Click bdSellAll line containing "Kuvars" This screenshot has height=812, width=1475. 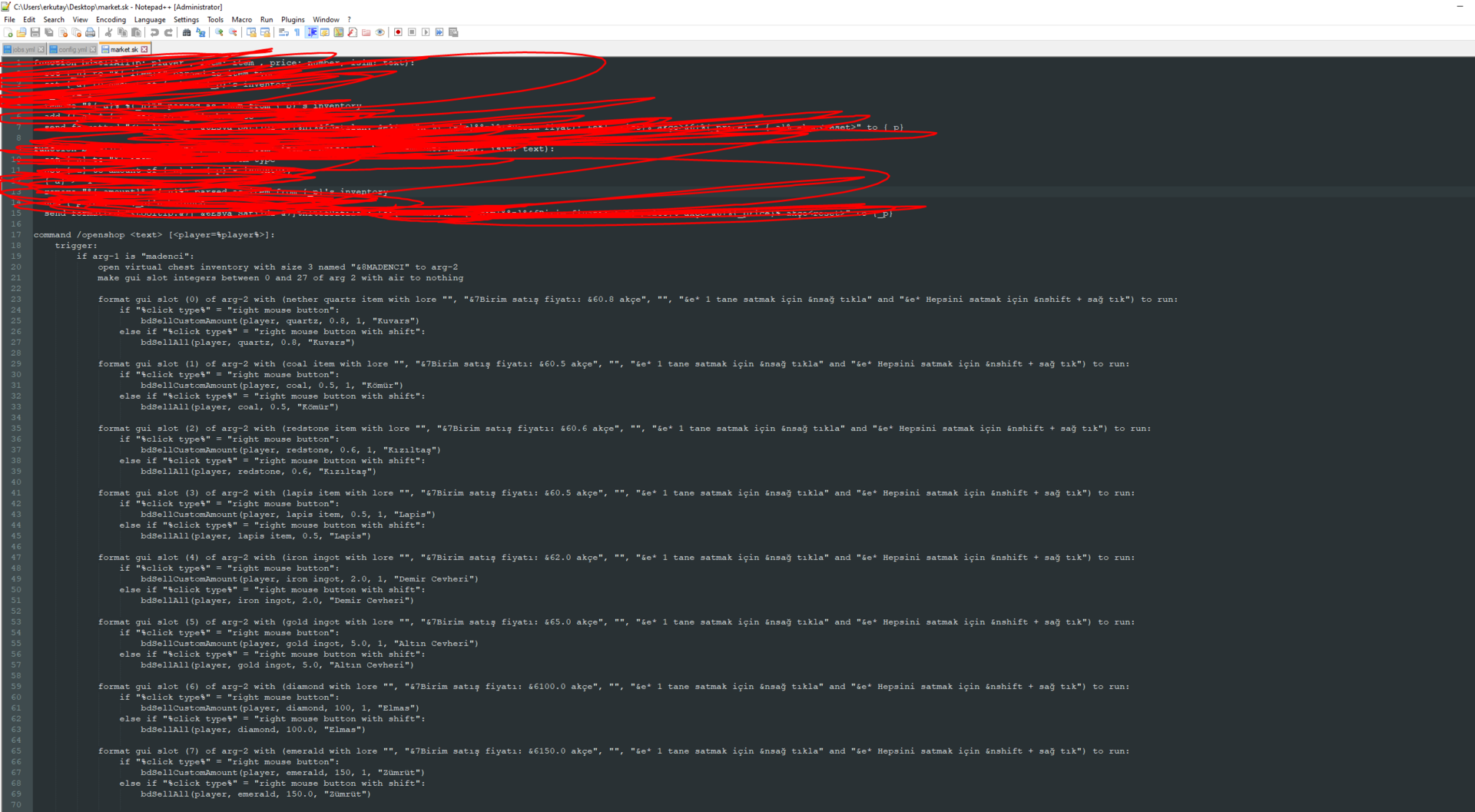tap(247, 343)
